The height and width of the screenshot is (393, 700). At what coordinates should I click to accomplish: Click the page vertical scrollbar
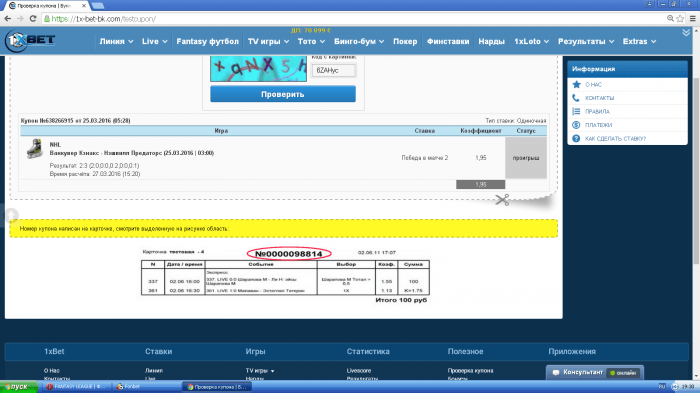tap(696, 170)
